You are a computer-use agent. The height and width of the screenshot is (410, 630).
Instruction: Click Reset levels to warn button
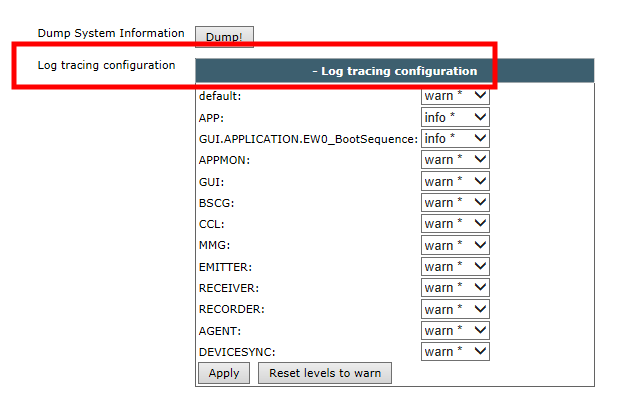325,373
